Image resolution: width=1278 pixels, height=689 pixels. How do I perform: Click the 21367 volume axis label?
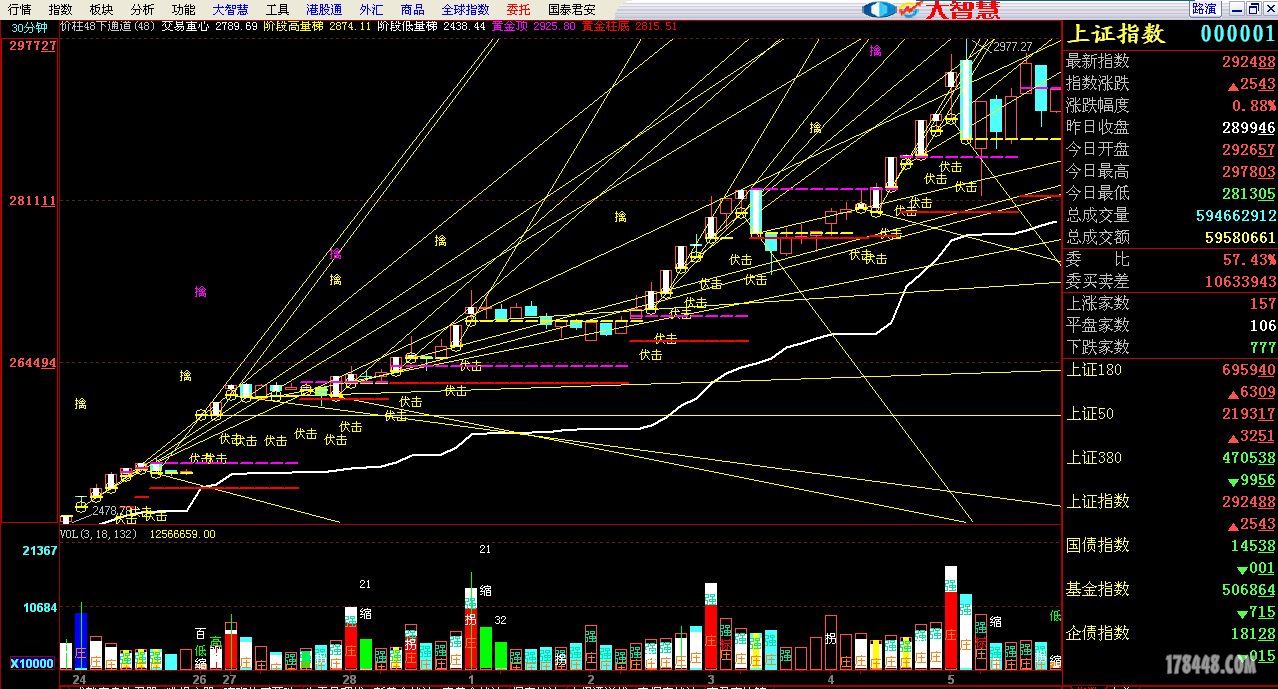(38, 551)
